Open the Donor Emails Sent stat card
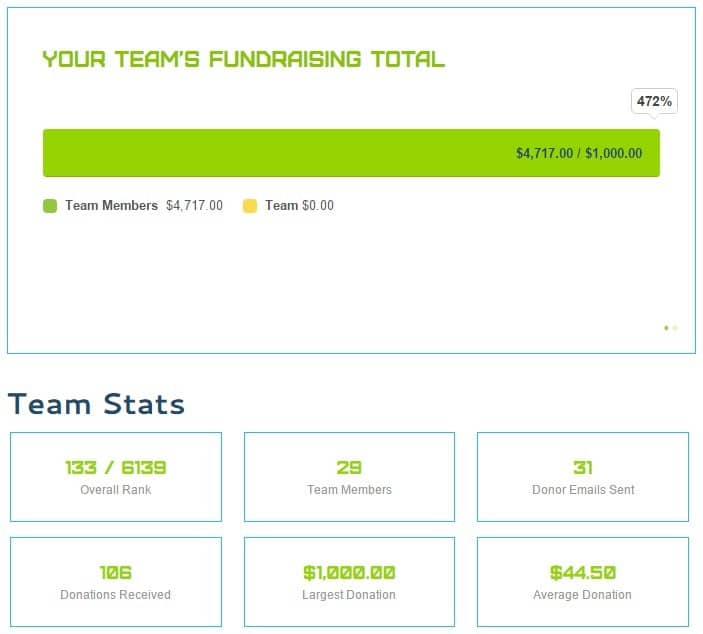703x634 pixels. pyautogui.click(x=583, y=477)
